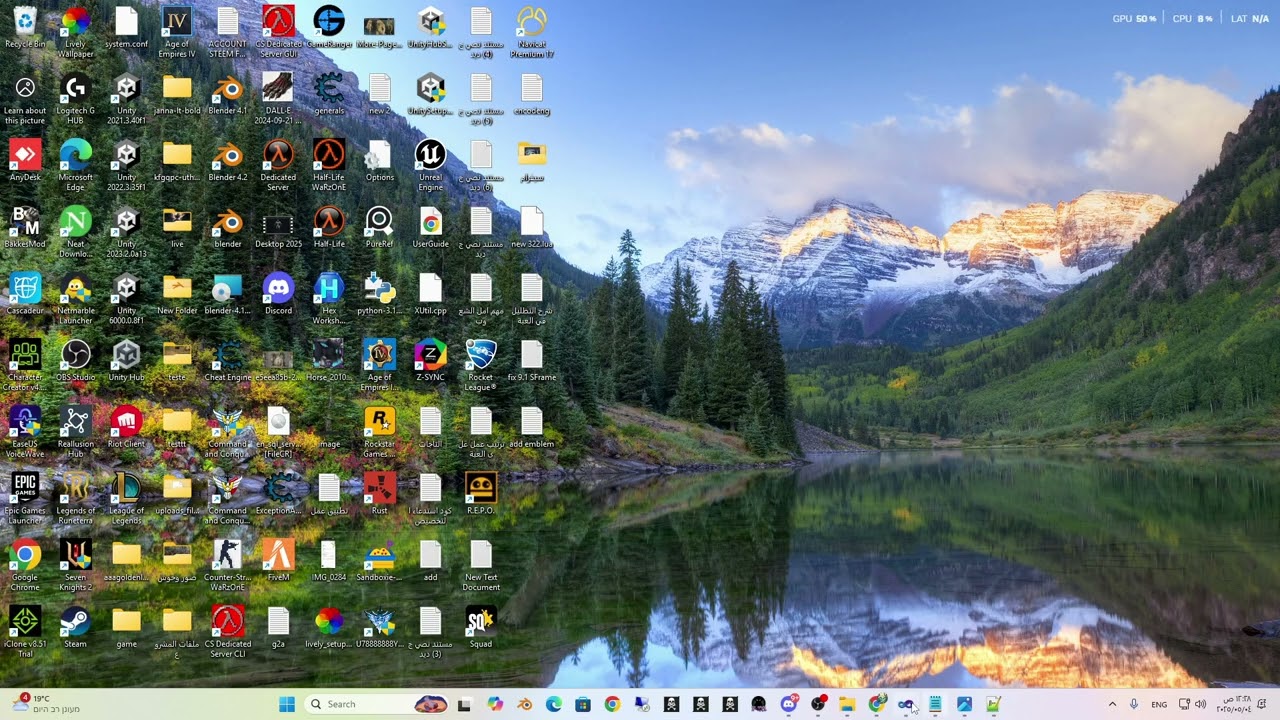Select the system.conf file icon

126,28
